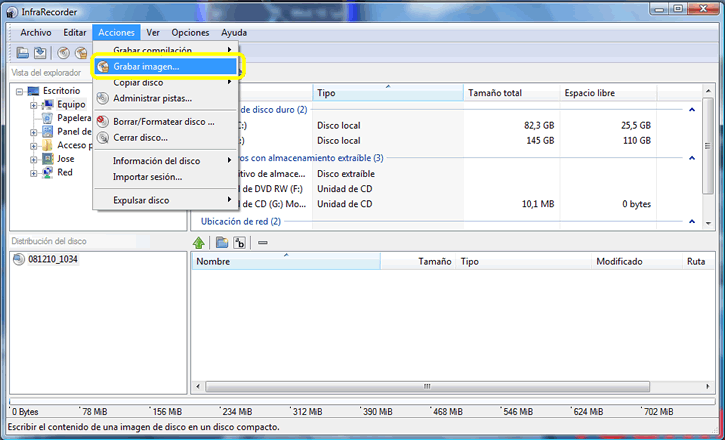Image resolution: width=725 pixels, height=440 pixels.
Task: Select the Red item in explorer tree
Action: click(x=64, y=172)
